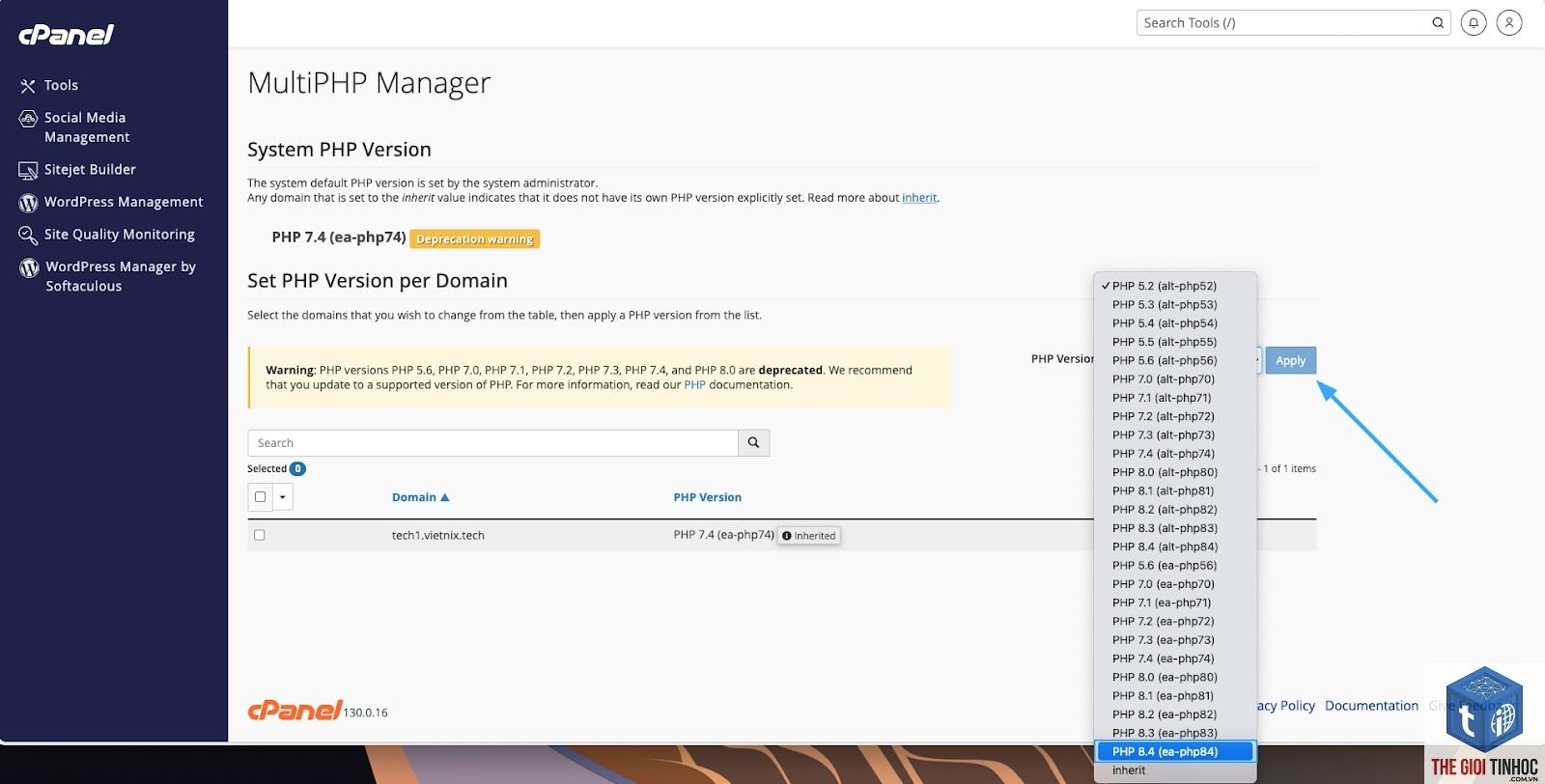Choose PHP 7.0 (ea-php70) option
This screenshot has height=784, width=1545.
tap(1175, 584)
